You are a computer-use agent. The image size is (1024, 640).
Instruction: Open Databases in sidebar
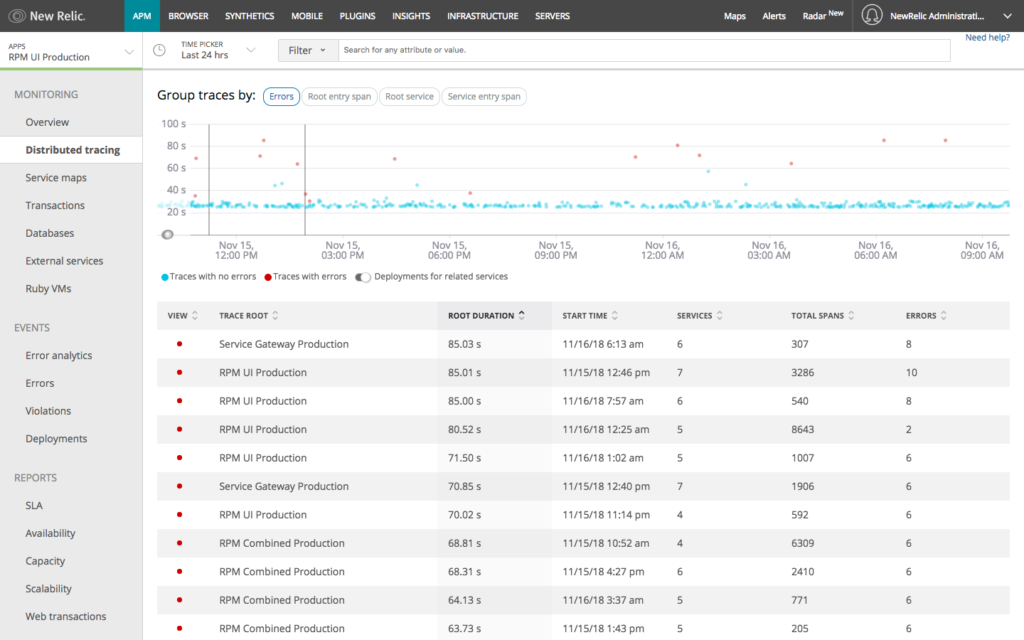point(50,233)
